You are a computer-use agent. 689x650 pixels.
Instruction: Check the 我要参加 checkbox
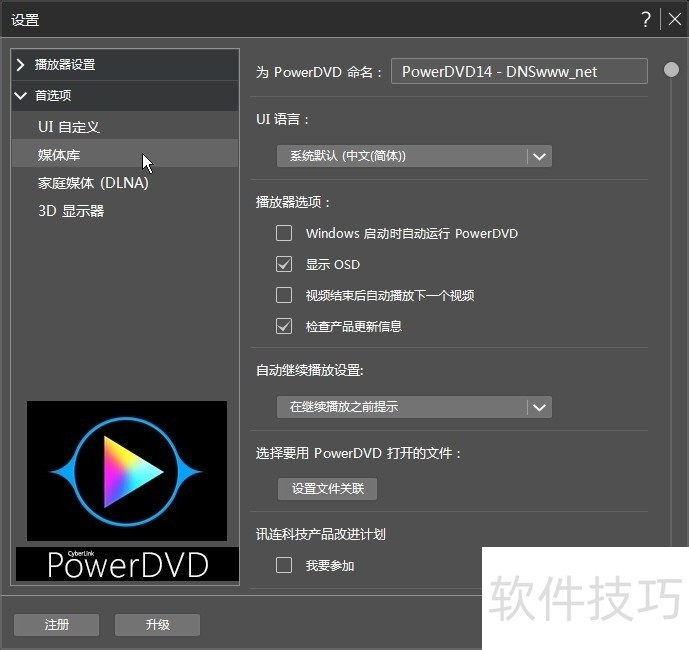pos(284,565)
